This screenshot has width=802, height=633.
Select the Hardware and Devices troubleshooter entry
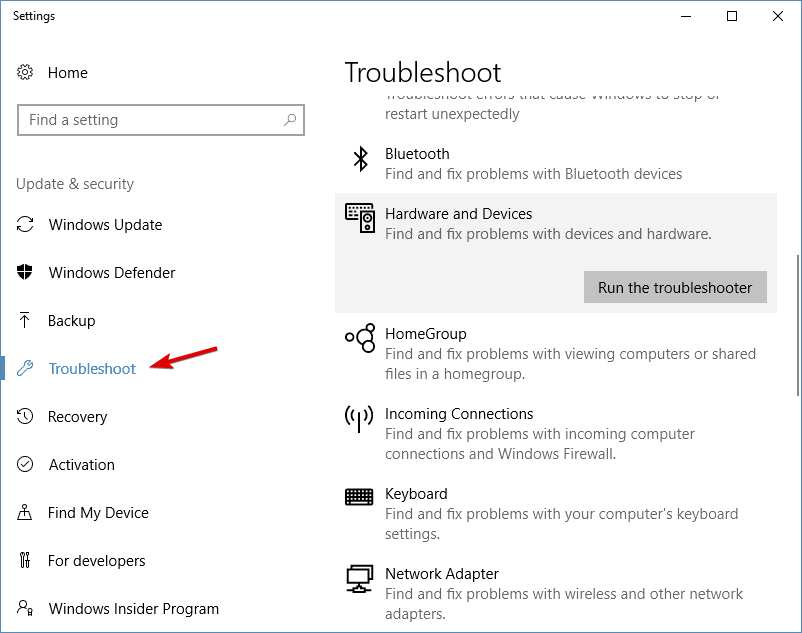[459, 214]
